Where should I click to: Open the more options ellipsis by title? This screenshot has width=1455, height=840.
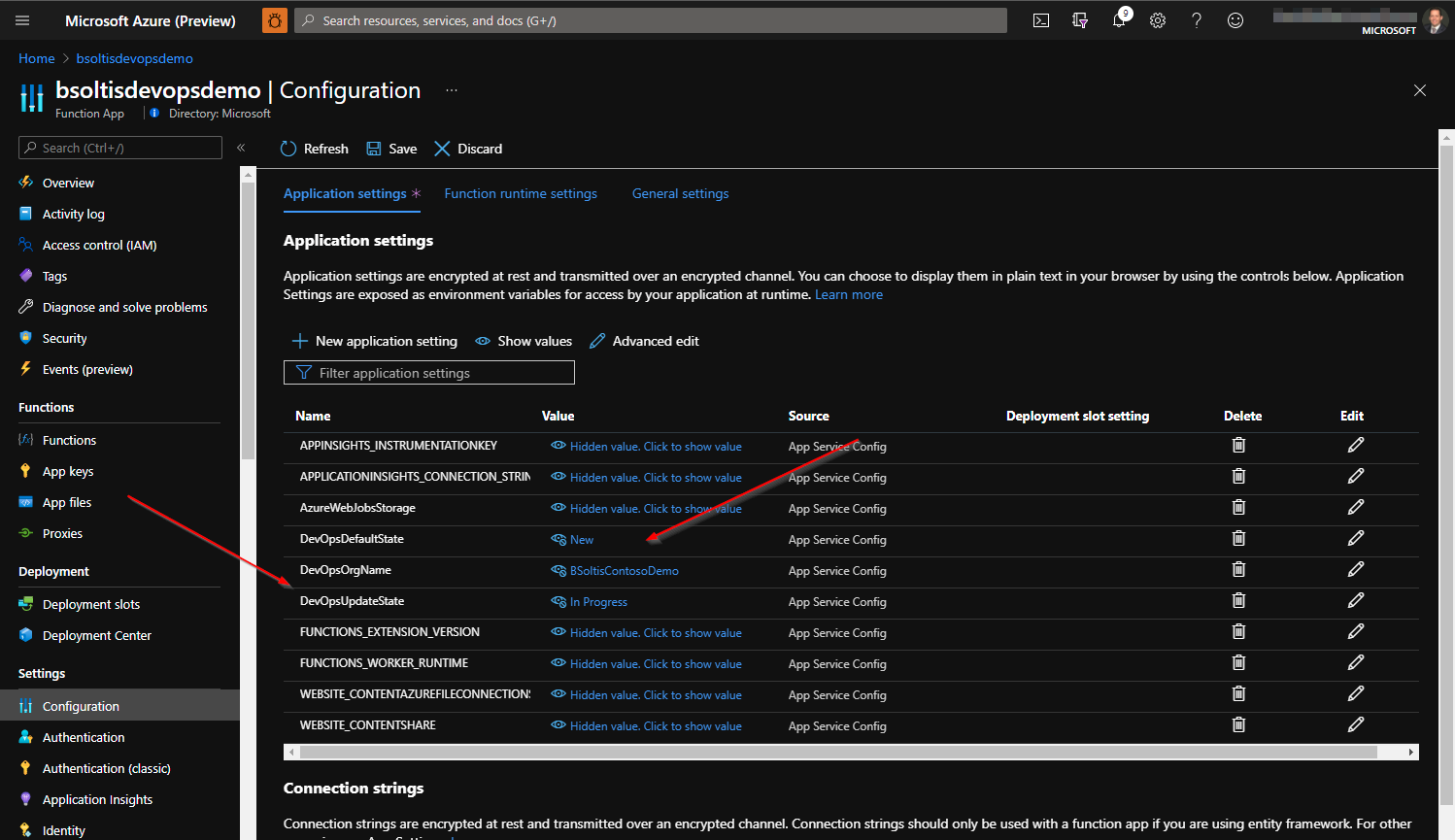pyautogui.click(x=451, y=90)
